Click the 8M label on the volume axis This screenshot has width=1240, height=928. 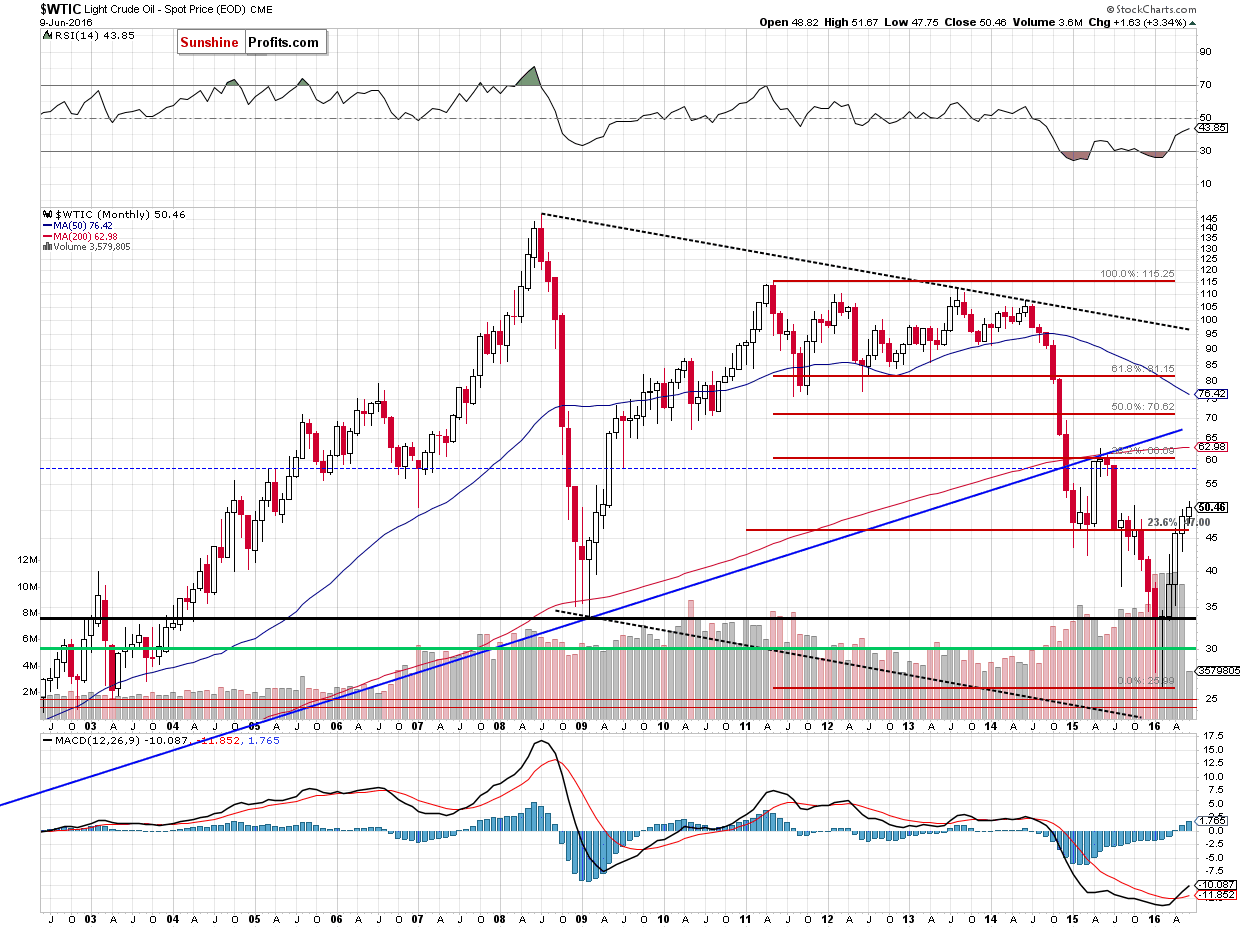[x=32, y=613]
